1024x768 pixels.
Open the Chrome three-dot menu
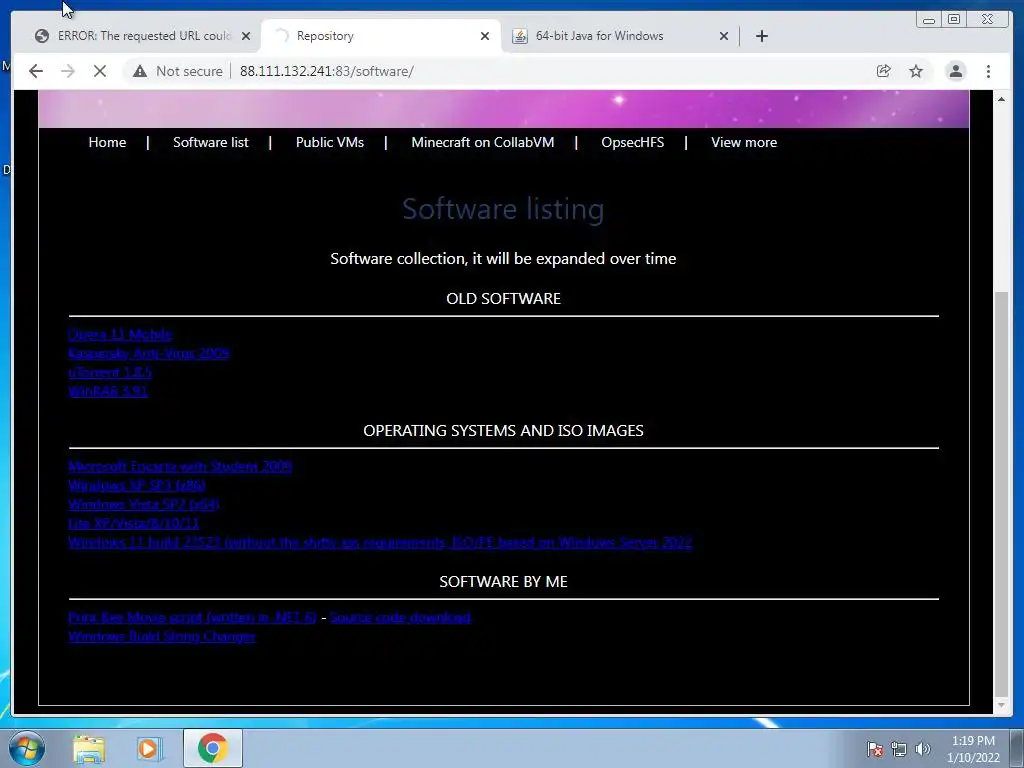point(988,71)
